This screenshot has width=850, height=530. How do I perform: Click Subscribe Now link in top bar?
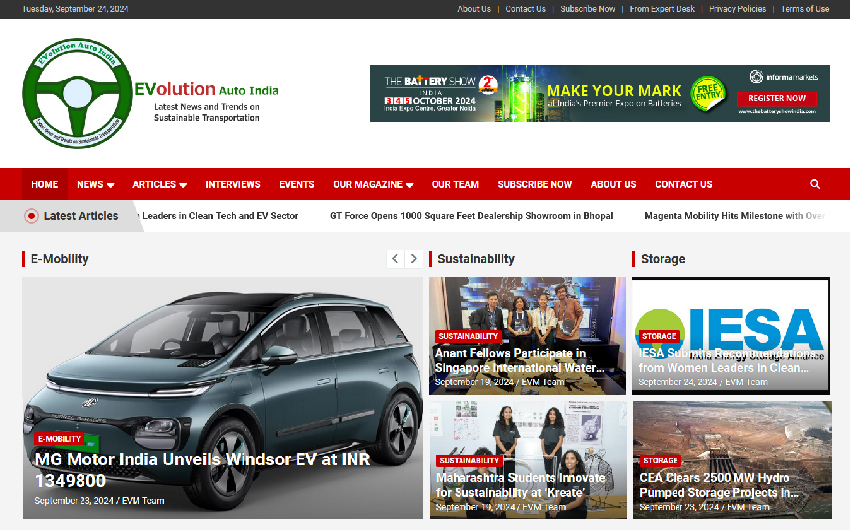coord(588,9)
